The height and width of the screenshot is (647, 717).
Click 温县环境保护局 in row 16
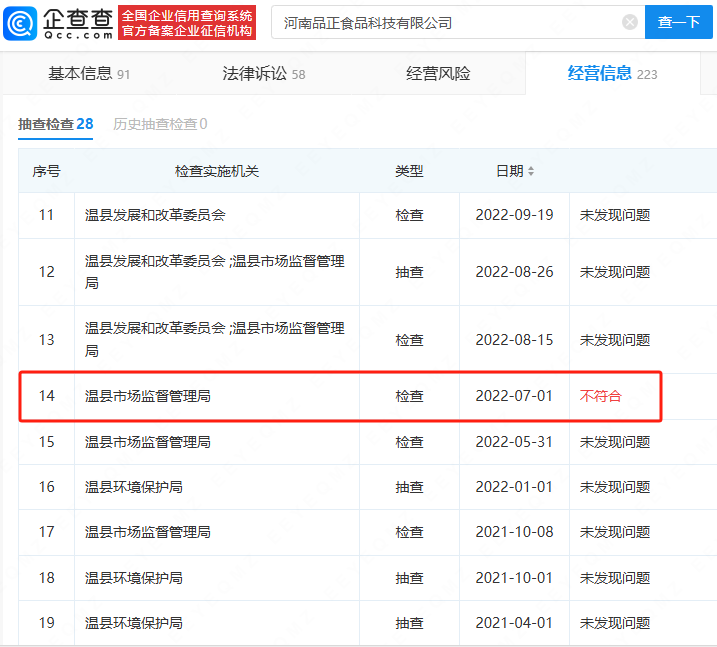pos(134,487)
